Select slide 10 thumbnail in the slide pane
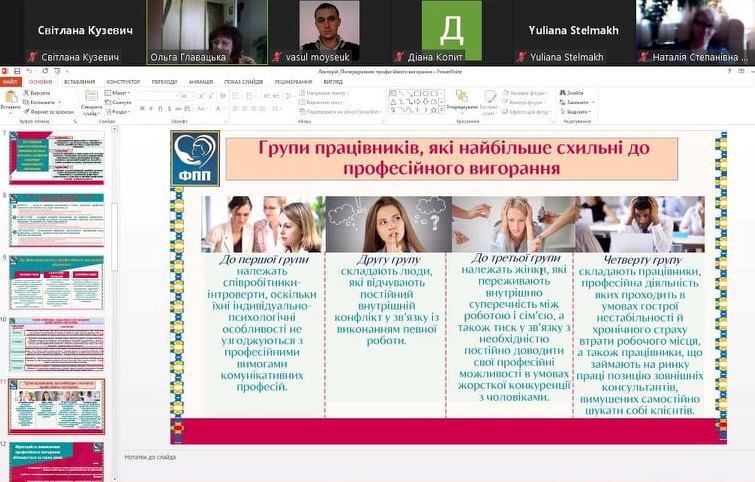Image resolution: width=755 pixels, height=482 pixels. pyautogui.click(x=56, y=344)
